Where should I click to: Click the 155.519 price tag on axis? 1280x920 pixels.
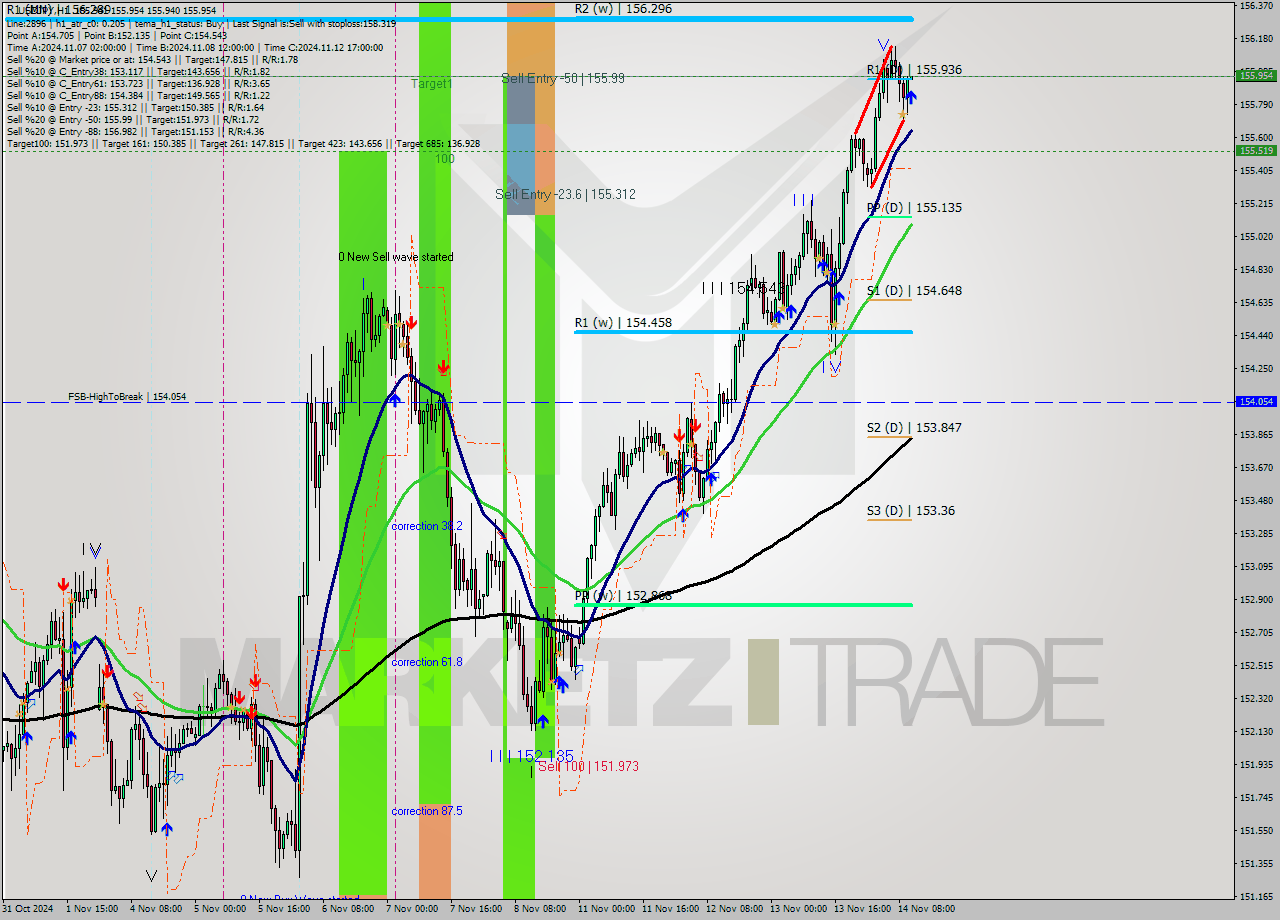[1256, 150]
